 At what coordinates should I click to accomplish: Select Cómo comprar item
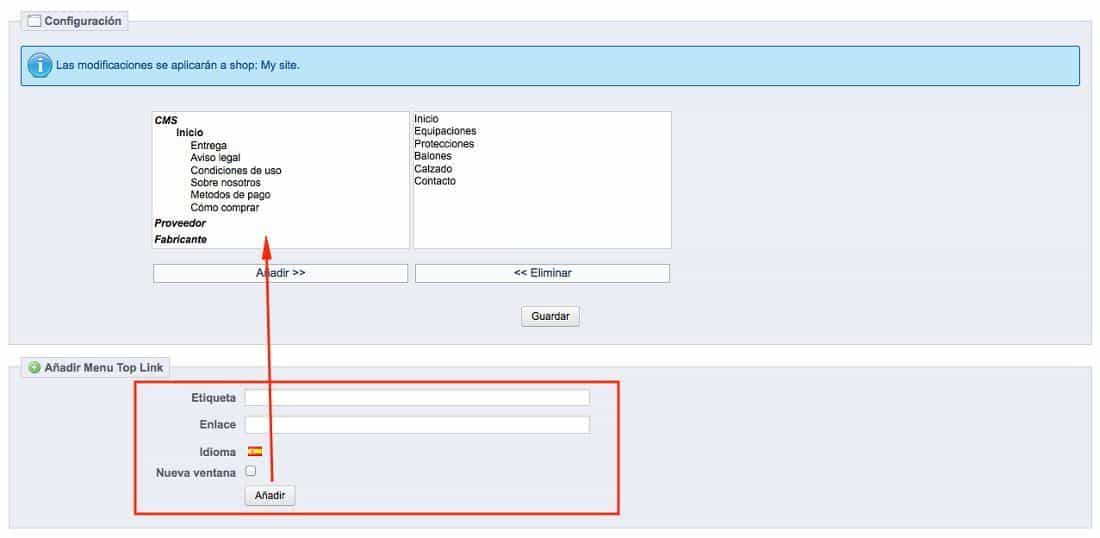pyautogui.click(x=224, y=208)
